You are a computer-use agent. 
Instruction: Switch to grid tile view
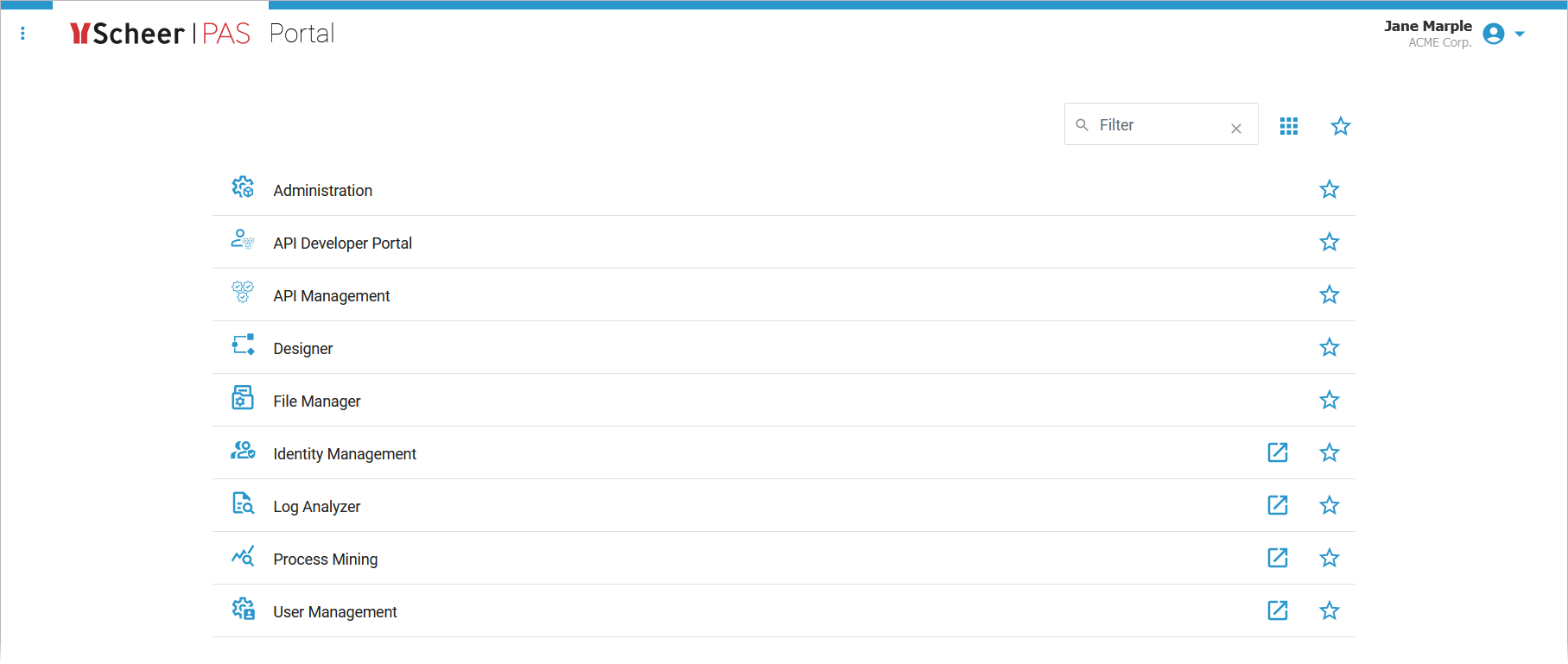click(1289, 126)
